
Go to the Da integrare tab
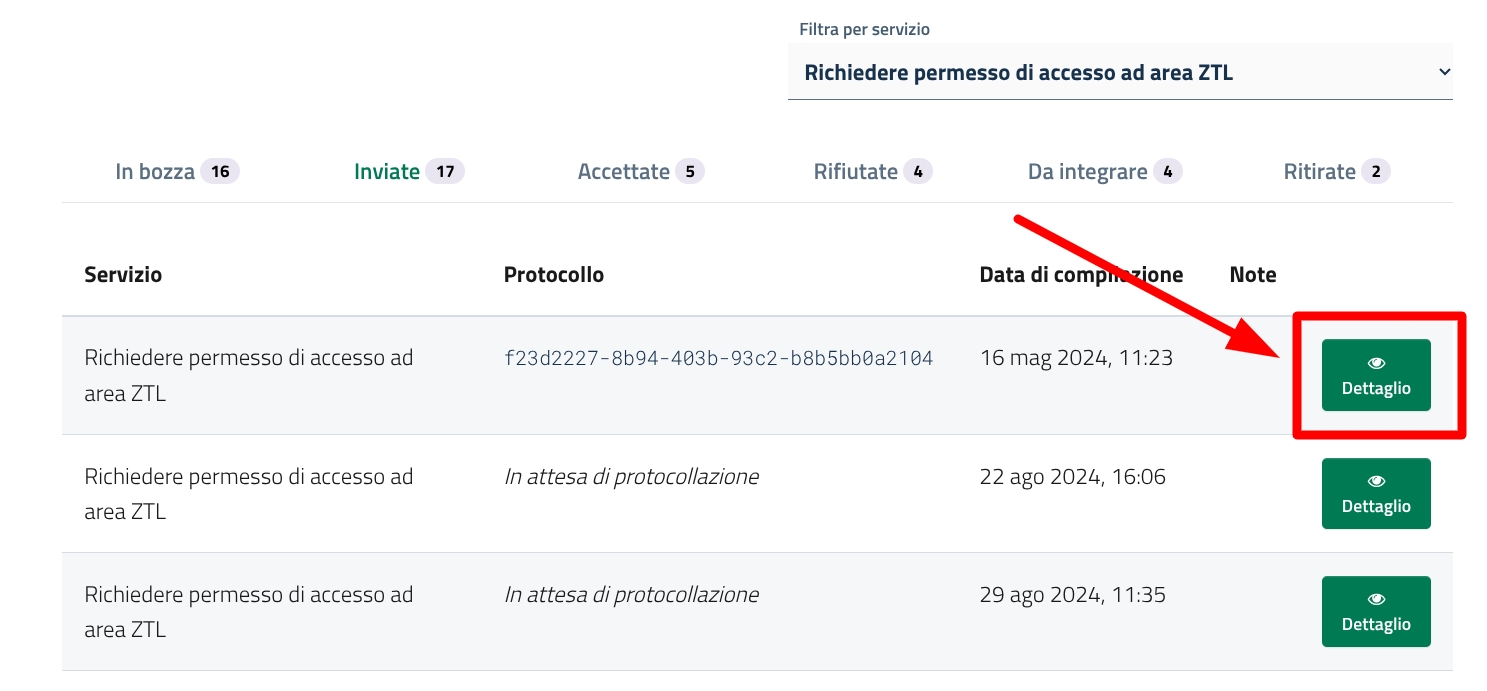point(1087,172)
